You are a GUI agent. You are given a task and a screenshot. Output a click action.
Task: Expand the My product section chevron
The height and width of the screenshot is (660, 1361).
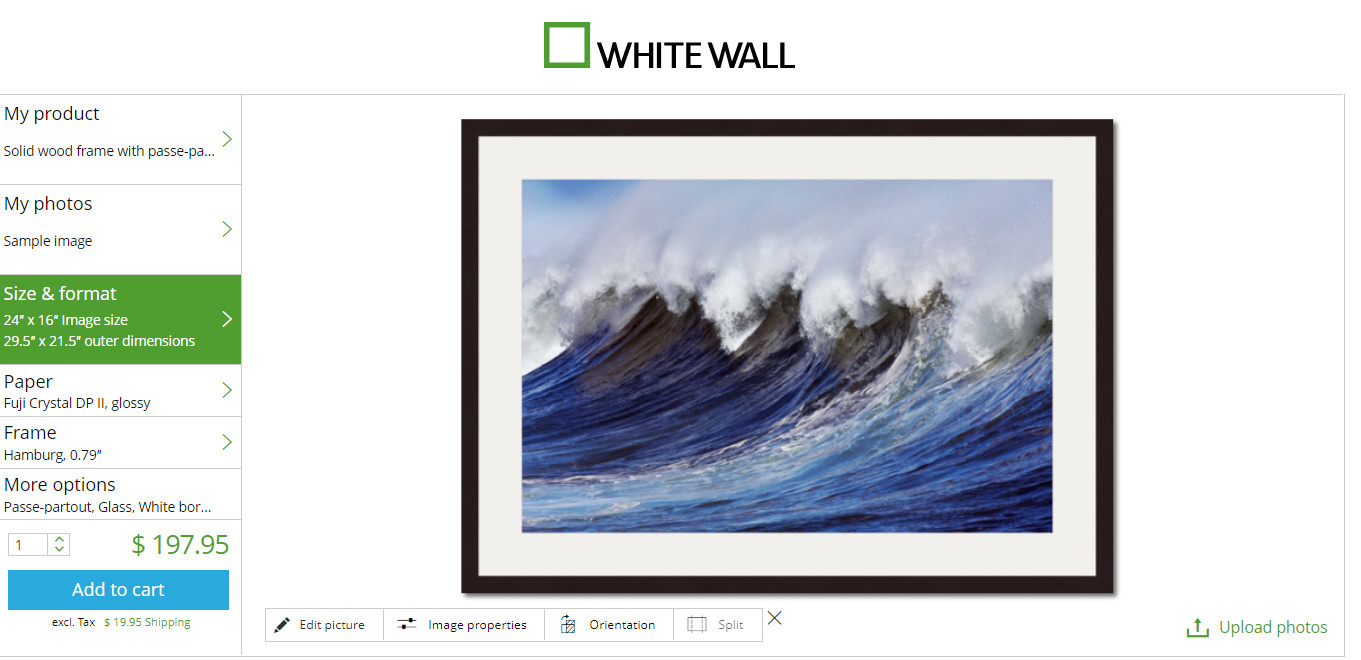coord(227,139)
